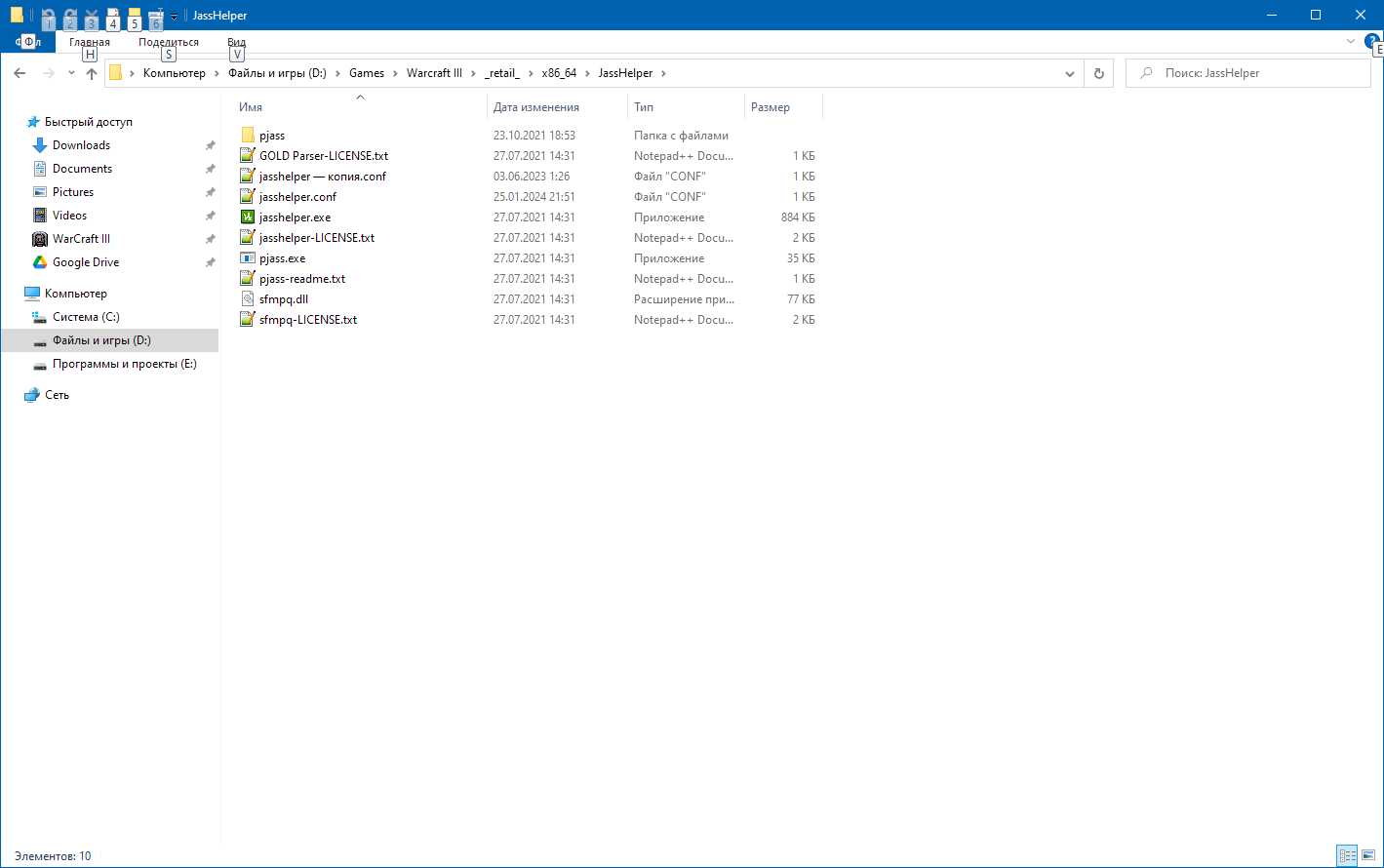This screenshot has width=1384, height=868.
Task: Expand the chevron after Warcraft III in breadcrumb
Action: [x=473, y=73]
